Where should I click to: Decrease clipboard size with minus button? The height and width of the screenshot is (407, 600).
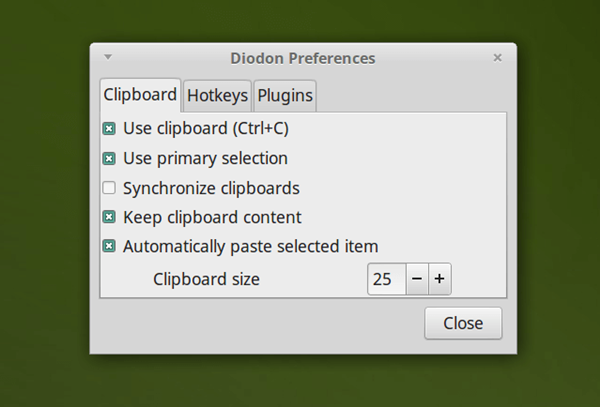point(417,279)
